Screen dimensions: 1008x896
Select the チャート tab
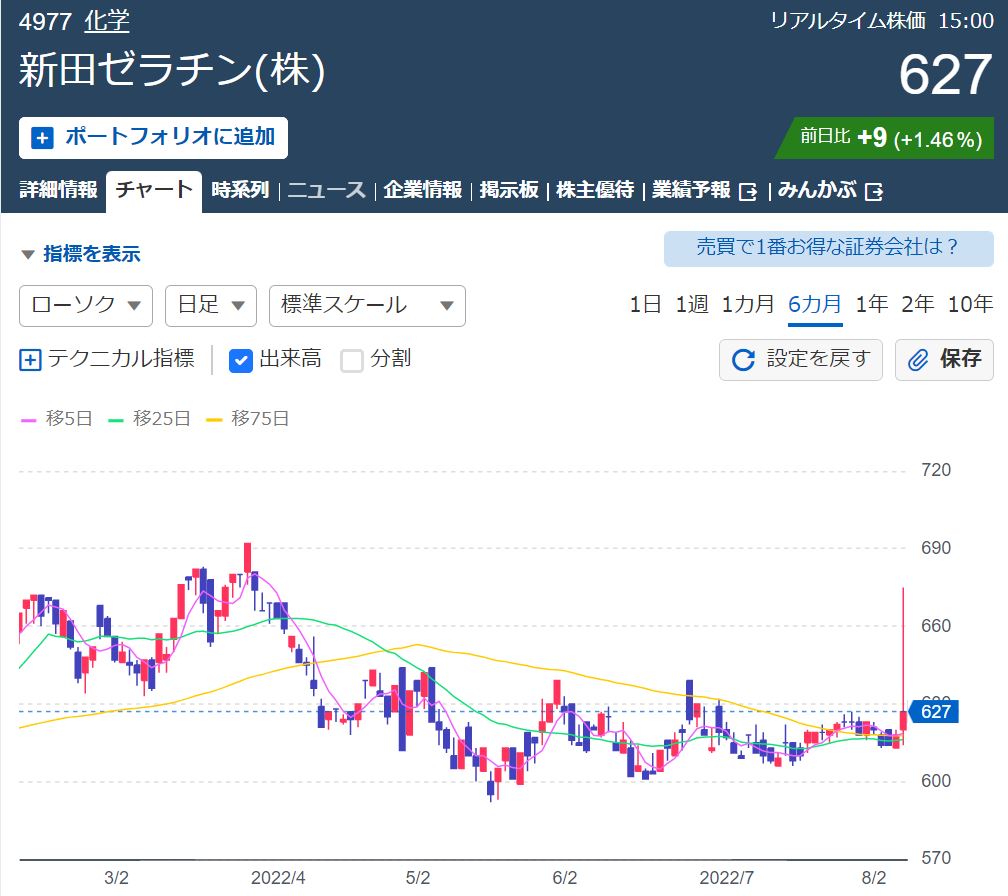(x=154, y=190)
